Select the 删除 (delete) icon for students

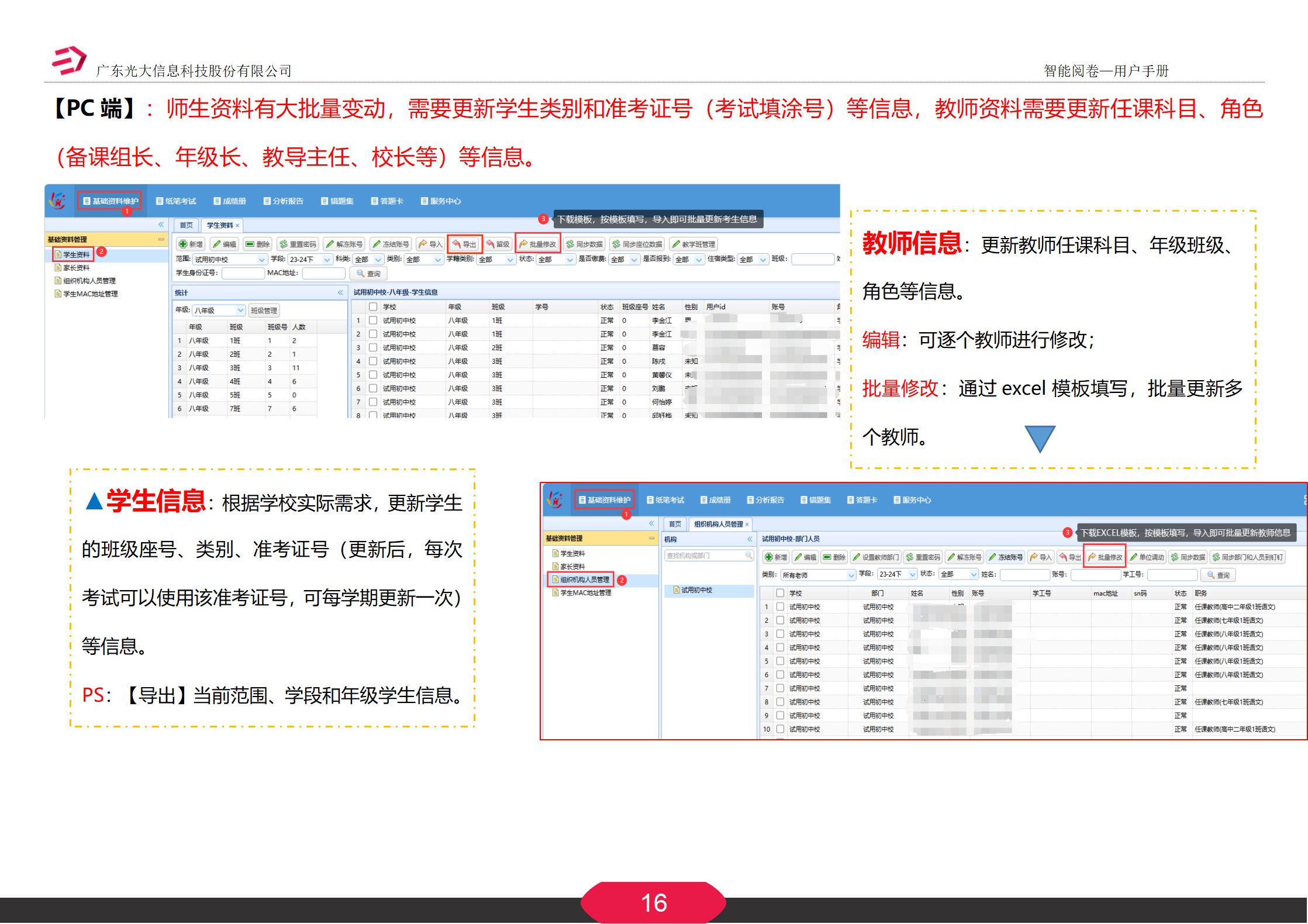pyautogui.click(x=258, y=243)
